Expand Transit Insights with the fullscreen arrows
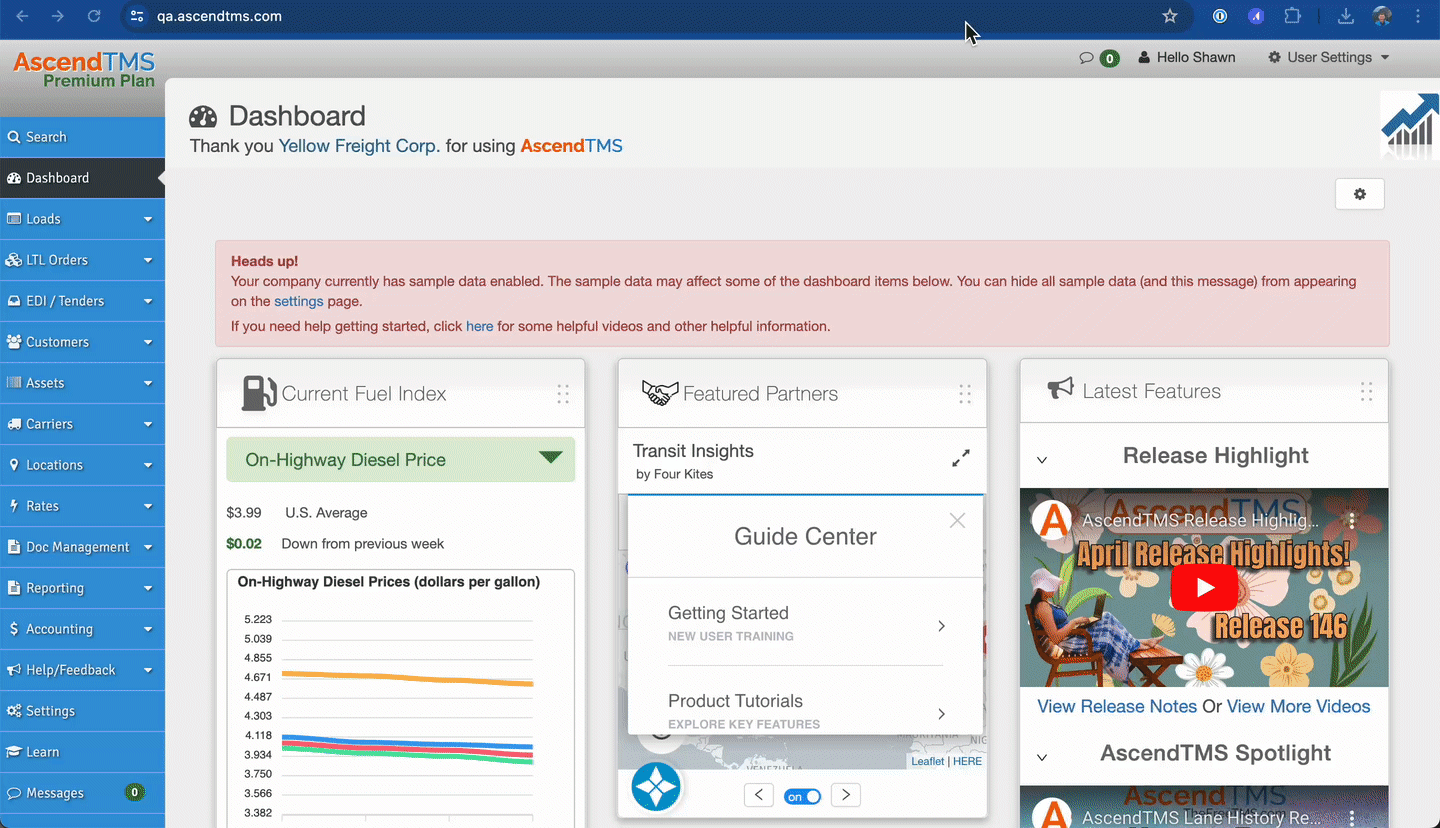 pos(961,458)
